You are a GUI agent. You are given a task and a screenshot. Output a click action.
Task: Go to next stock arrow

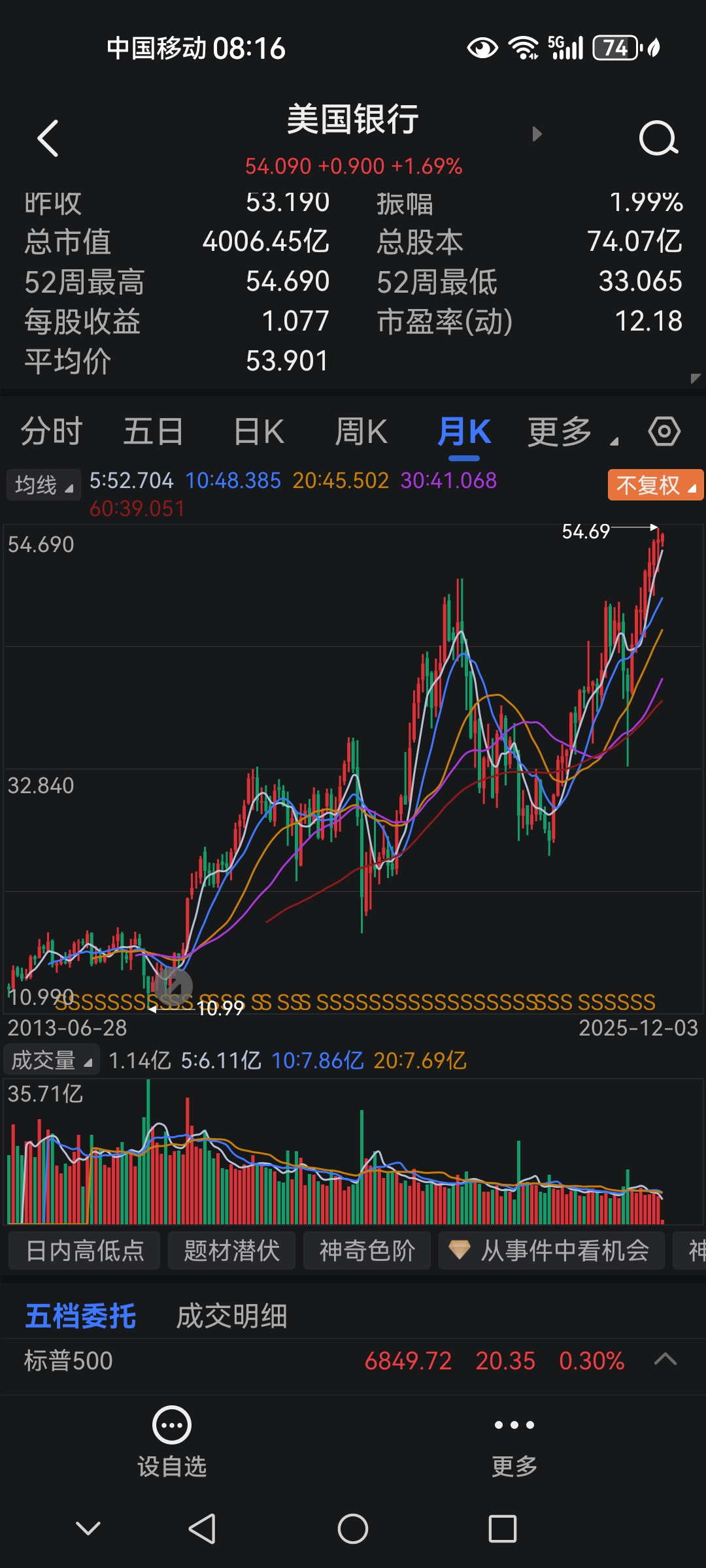click(537, 134)
